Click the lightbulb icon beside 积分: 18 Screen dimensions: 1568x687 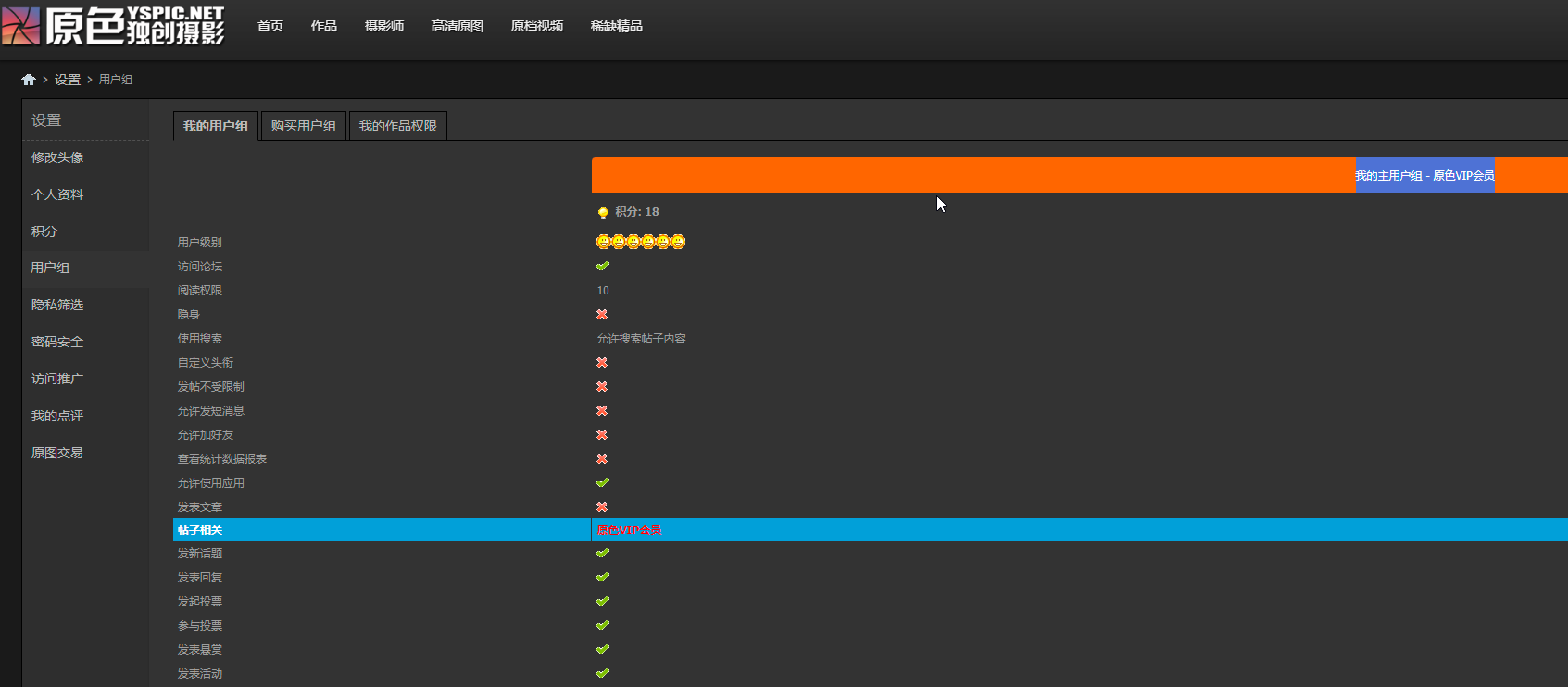pos(603,213)
